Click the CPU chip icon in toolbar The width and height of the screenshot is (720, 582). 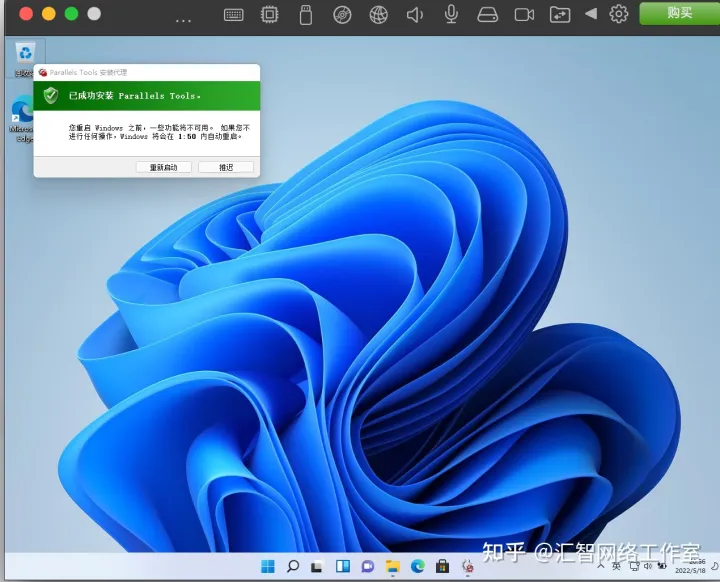270,15
